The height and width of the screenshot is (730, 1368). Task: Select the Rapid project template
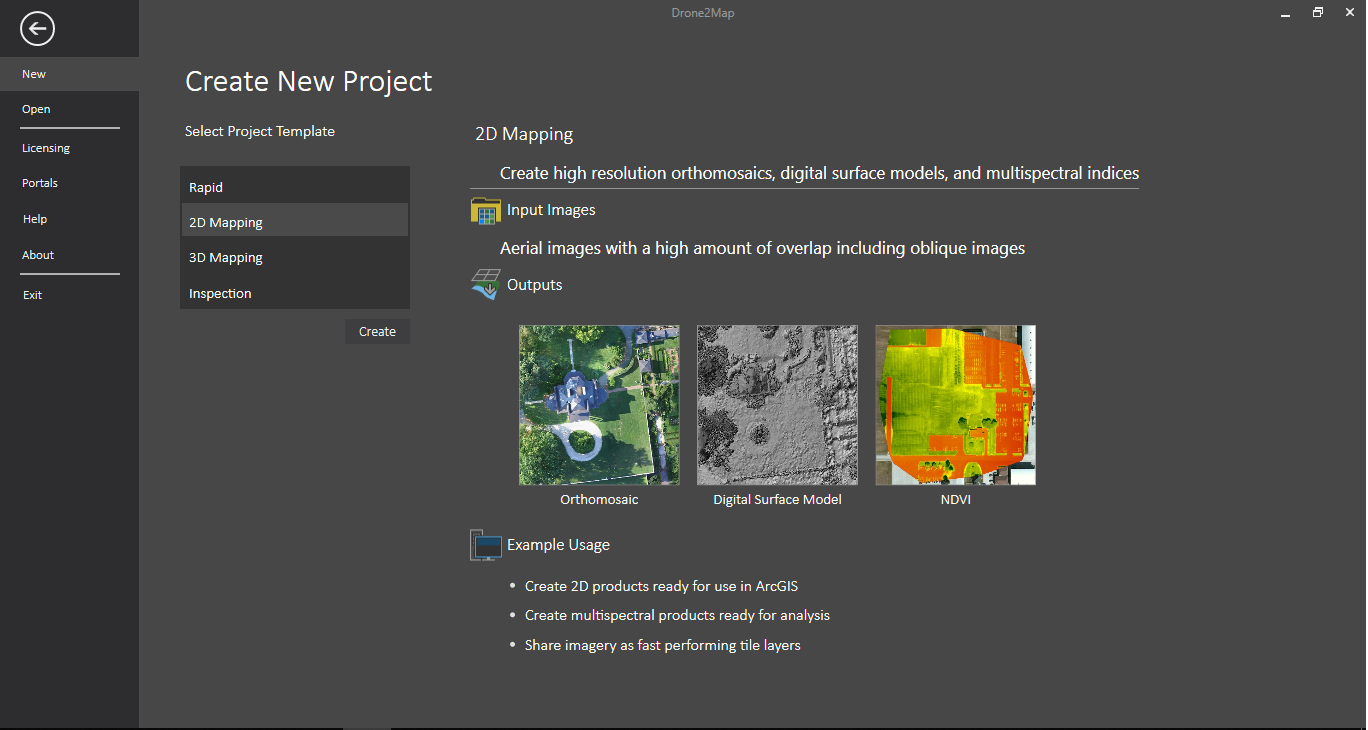[x=295, y=187]
